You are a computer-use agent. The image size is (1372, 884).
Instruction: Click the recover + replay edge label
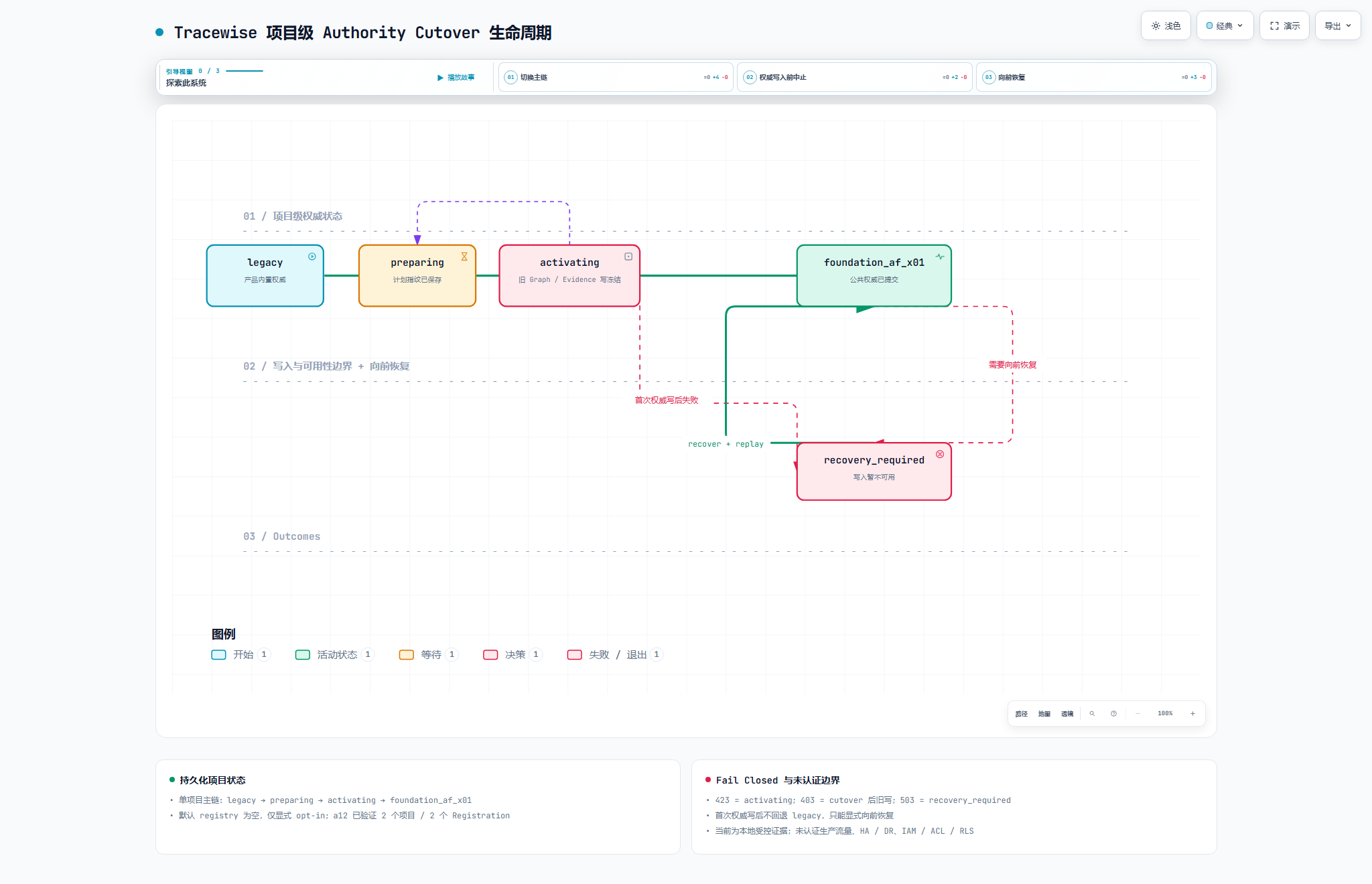726,444
